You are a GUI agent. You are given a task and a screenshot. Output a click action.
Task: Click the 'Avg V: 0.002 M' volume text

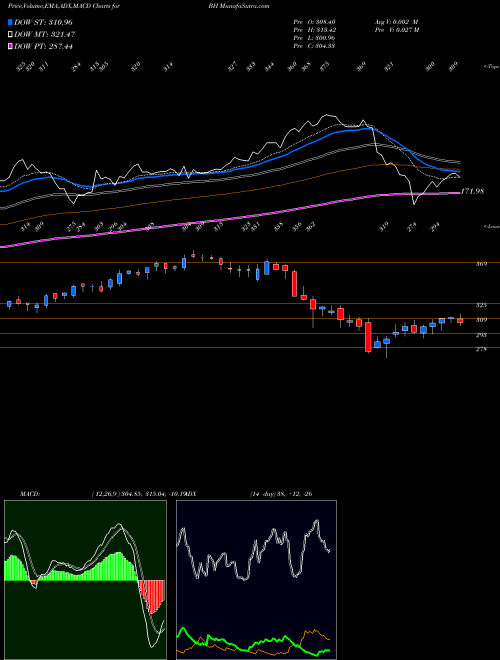(x=397, y=22)
